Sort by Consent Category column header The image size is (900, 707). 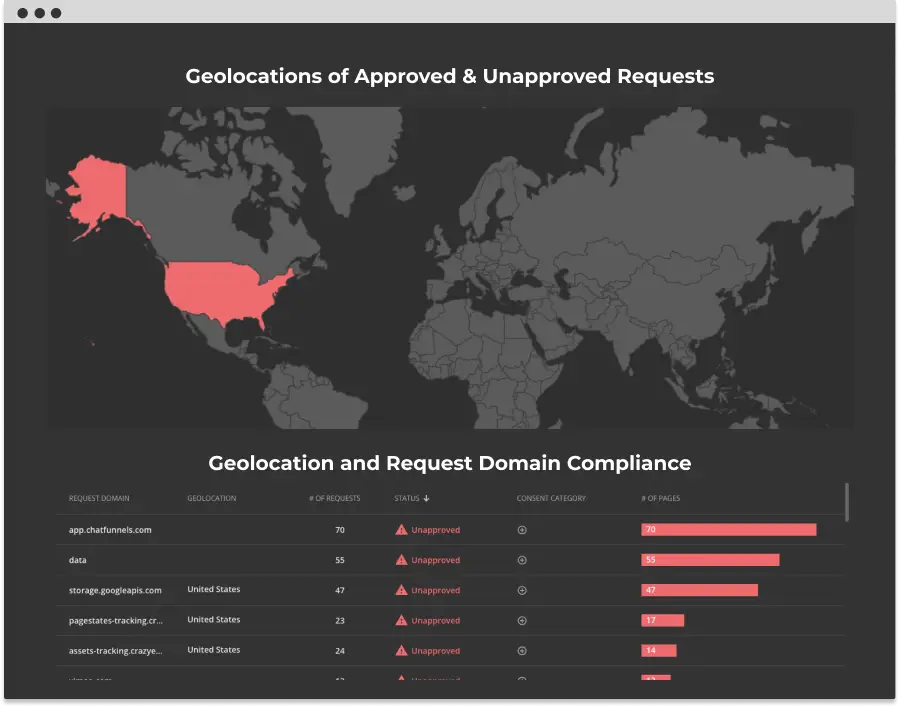tap(551, 498)
